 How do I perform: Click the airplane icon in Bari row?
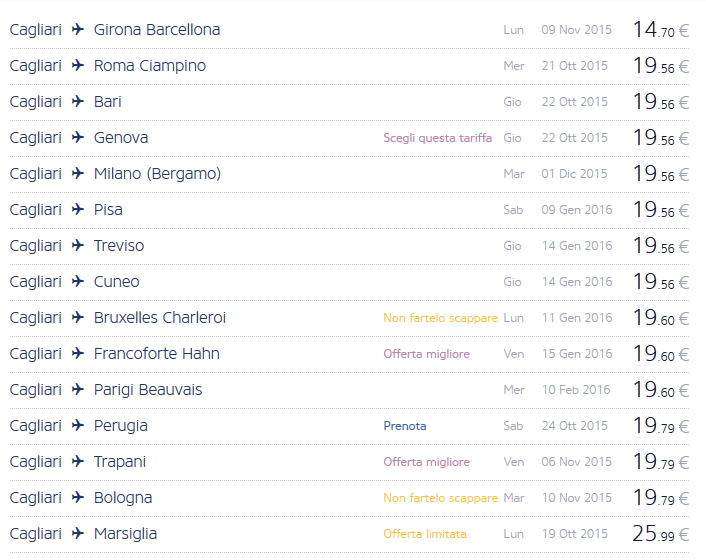click(x=78, y=102)
